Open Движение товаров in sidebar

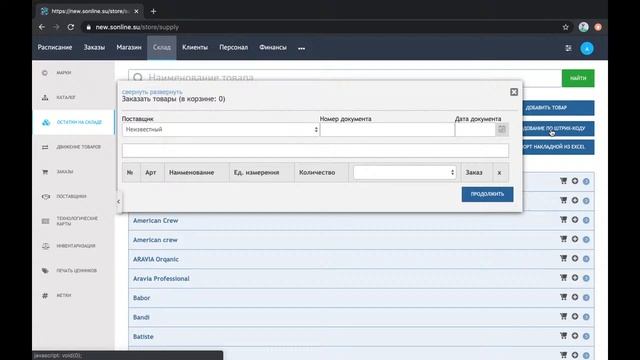78,147
